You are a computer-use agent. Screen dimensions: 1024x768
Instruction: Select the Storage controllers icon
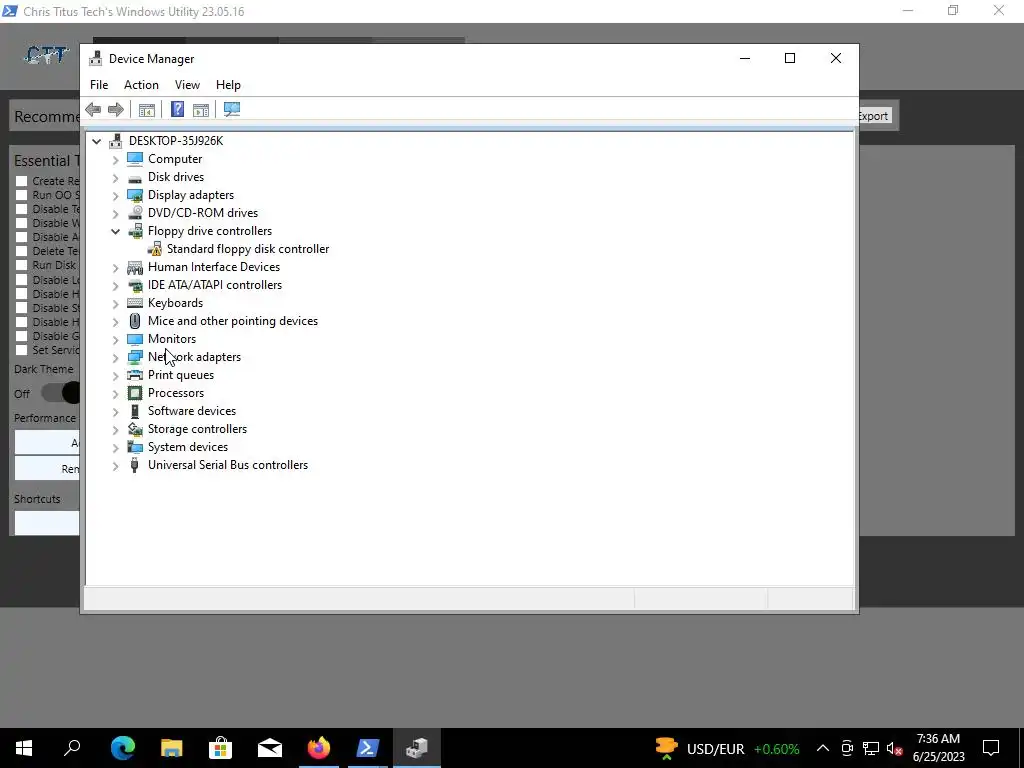135,429
